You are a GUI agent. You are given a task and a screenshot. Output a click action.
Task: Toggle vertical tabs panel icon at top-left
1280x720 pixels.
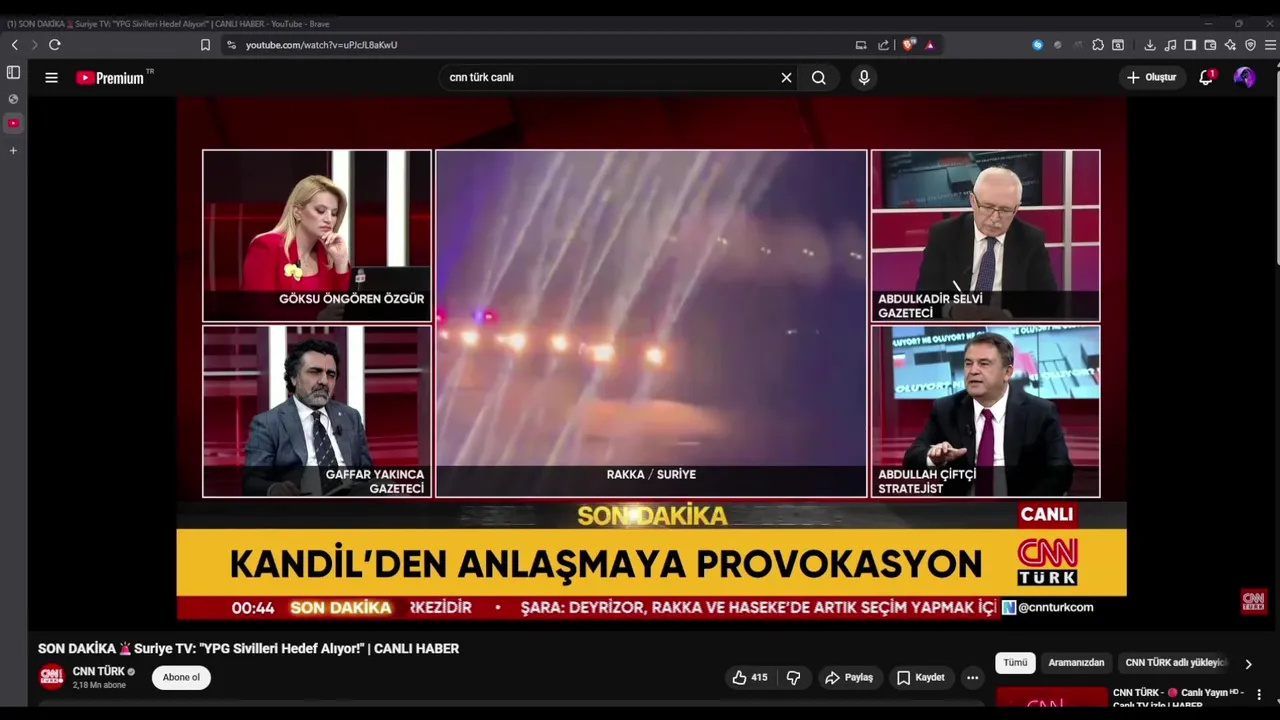point(13,73)
